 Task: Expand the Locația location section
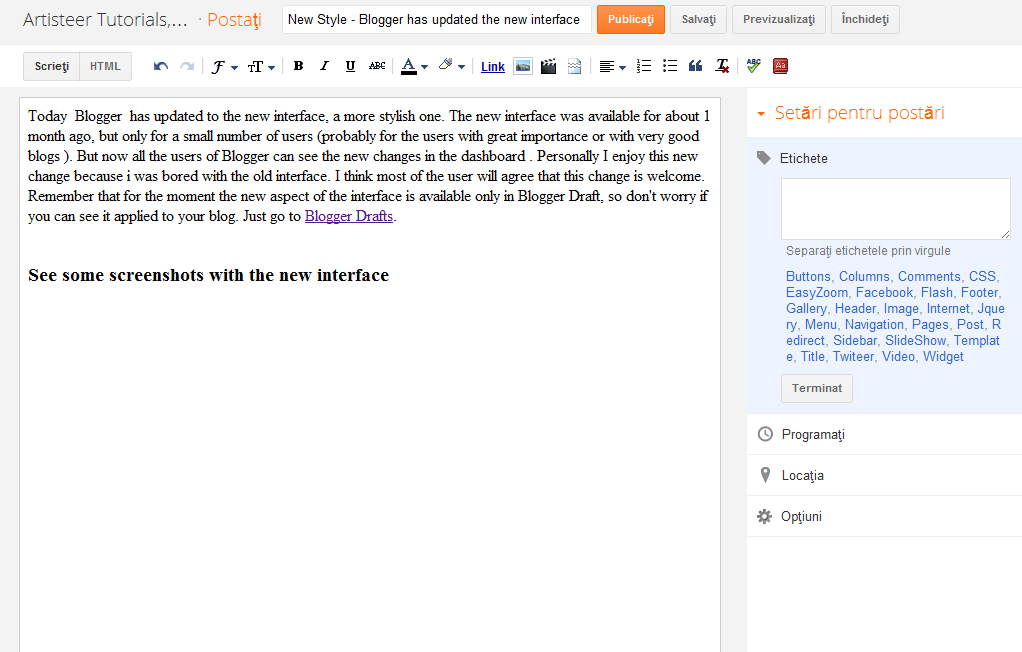coord(884,475)
